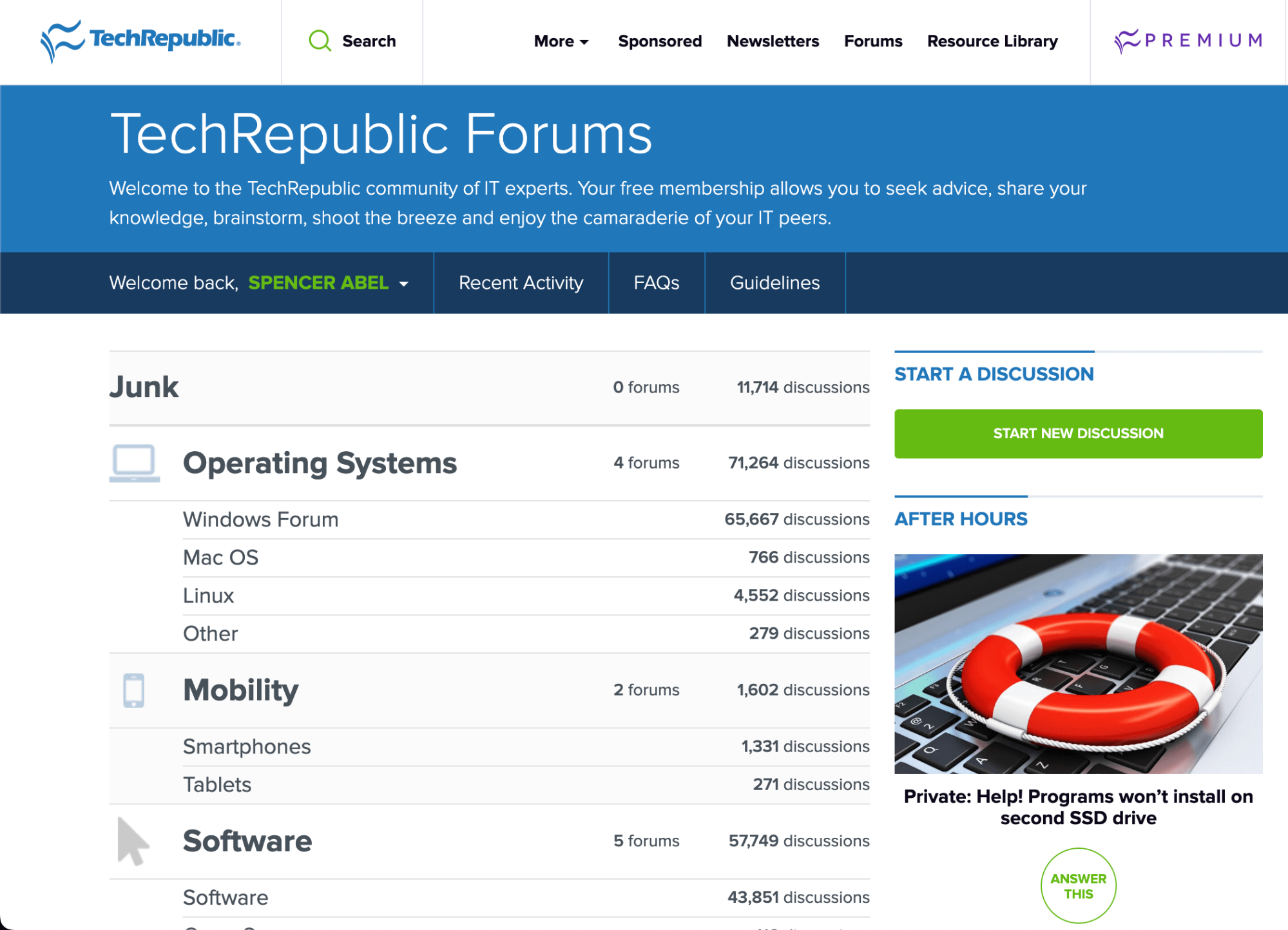Screen dimensions: 1288x930
Task: Open the Operating Systems category heading
Action: 320,463
